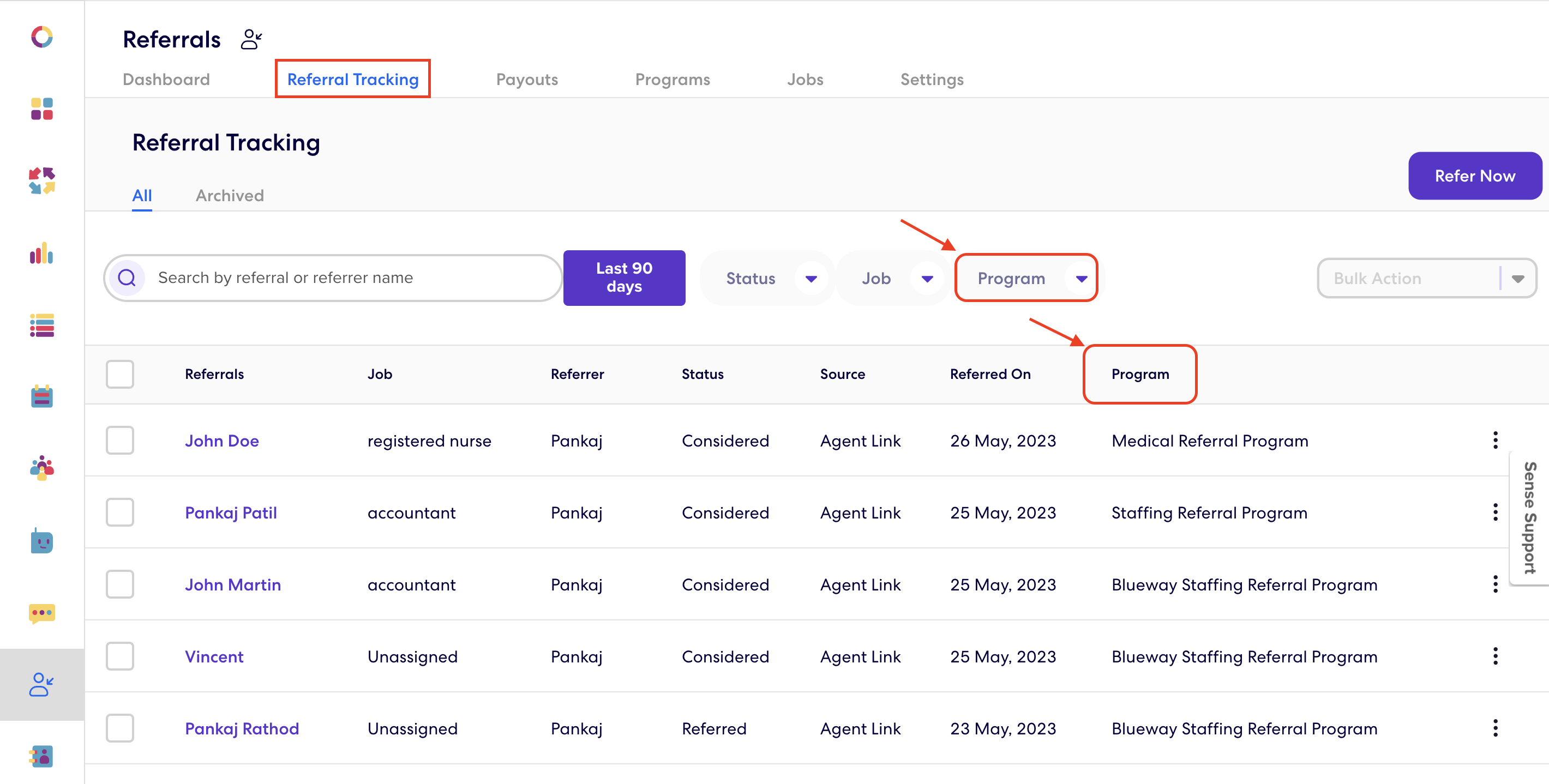Select the Archived sub-tab
This screenshot has height=784, width=1549.
click(x=230, y=195)
